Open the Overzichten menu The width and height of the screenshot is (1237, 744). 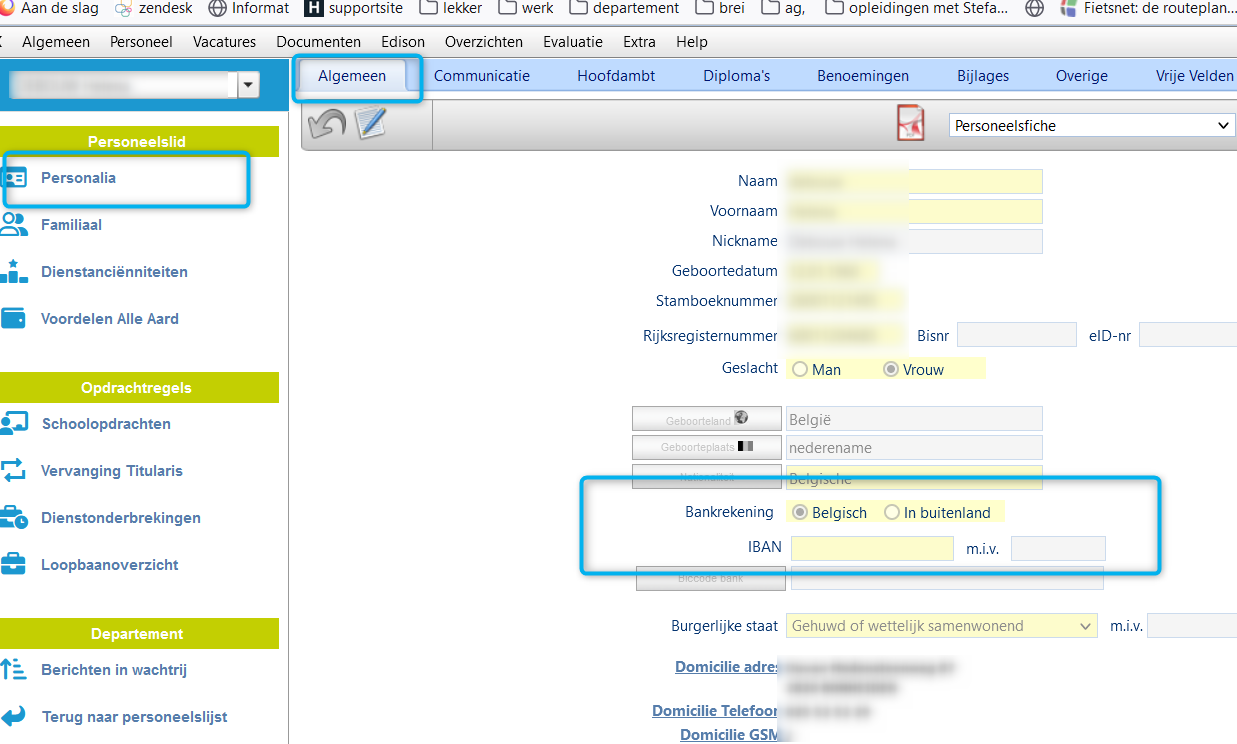[484, 42]
